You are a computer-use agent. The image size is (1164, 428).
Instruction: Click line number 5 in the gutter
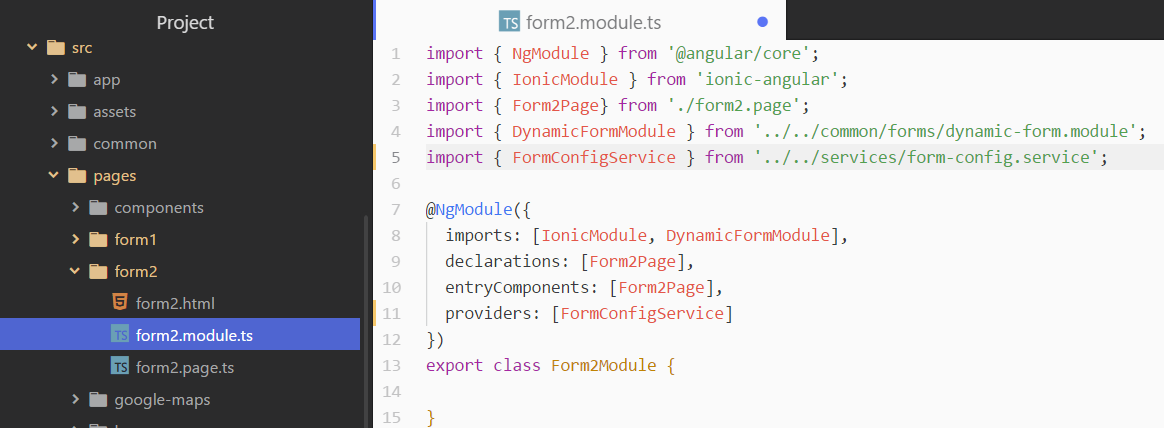(394, 157)
